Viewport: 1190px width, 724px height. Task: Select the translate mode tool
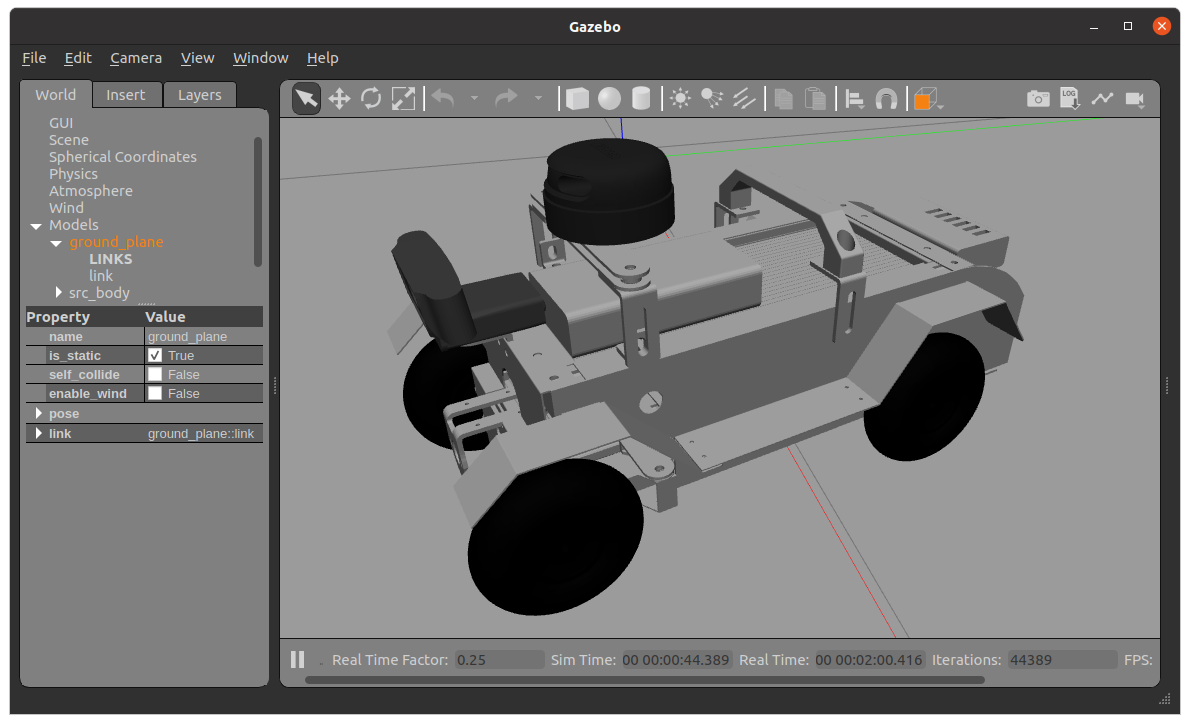click(x=339, y=98)
